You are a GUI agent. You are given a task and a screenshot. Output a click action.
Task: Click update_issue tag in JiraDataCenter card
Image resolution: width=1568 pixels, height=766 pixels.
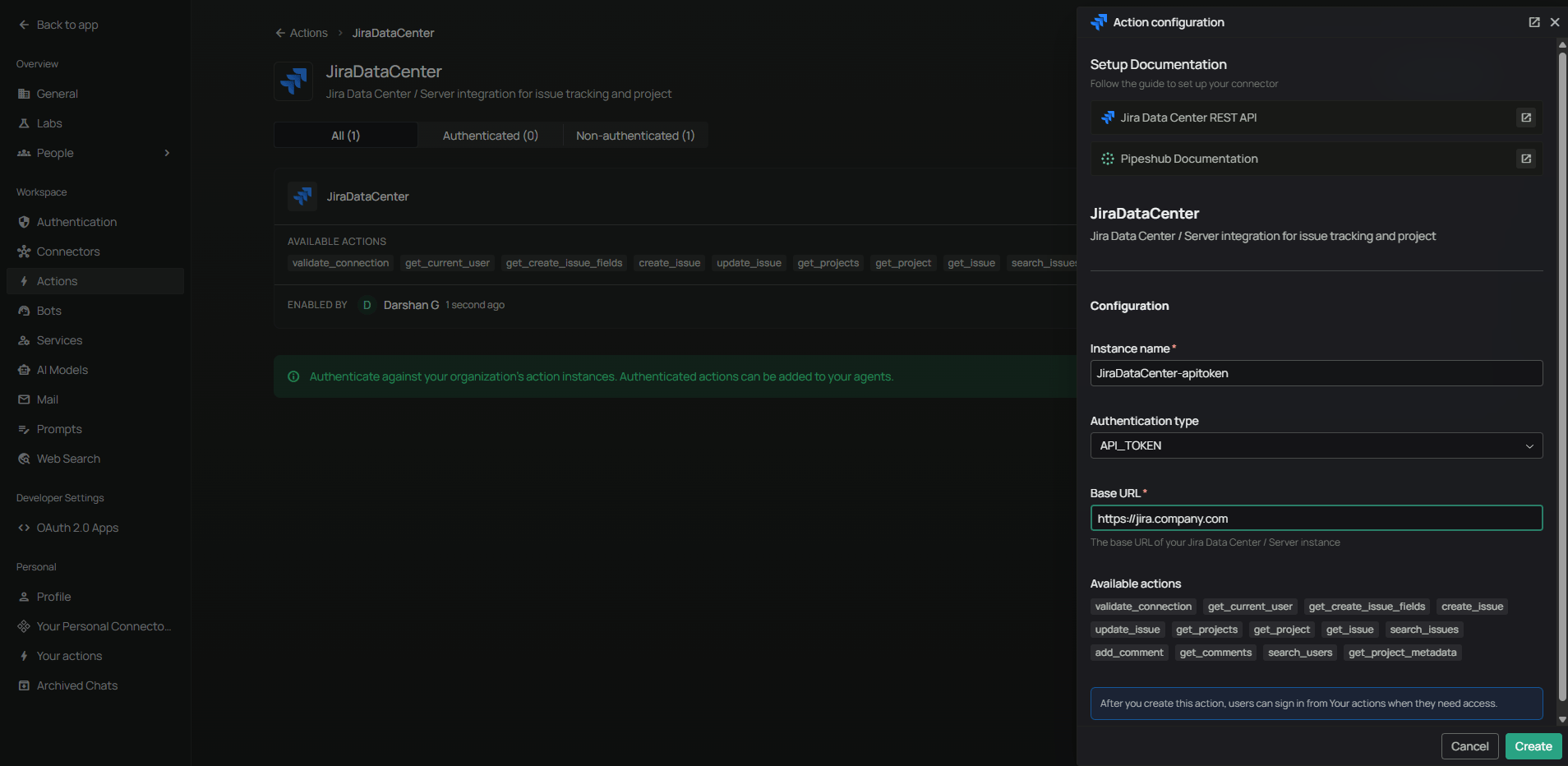[749, 263]
